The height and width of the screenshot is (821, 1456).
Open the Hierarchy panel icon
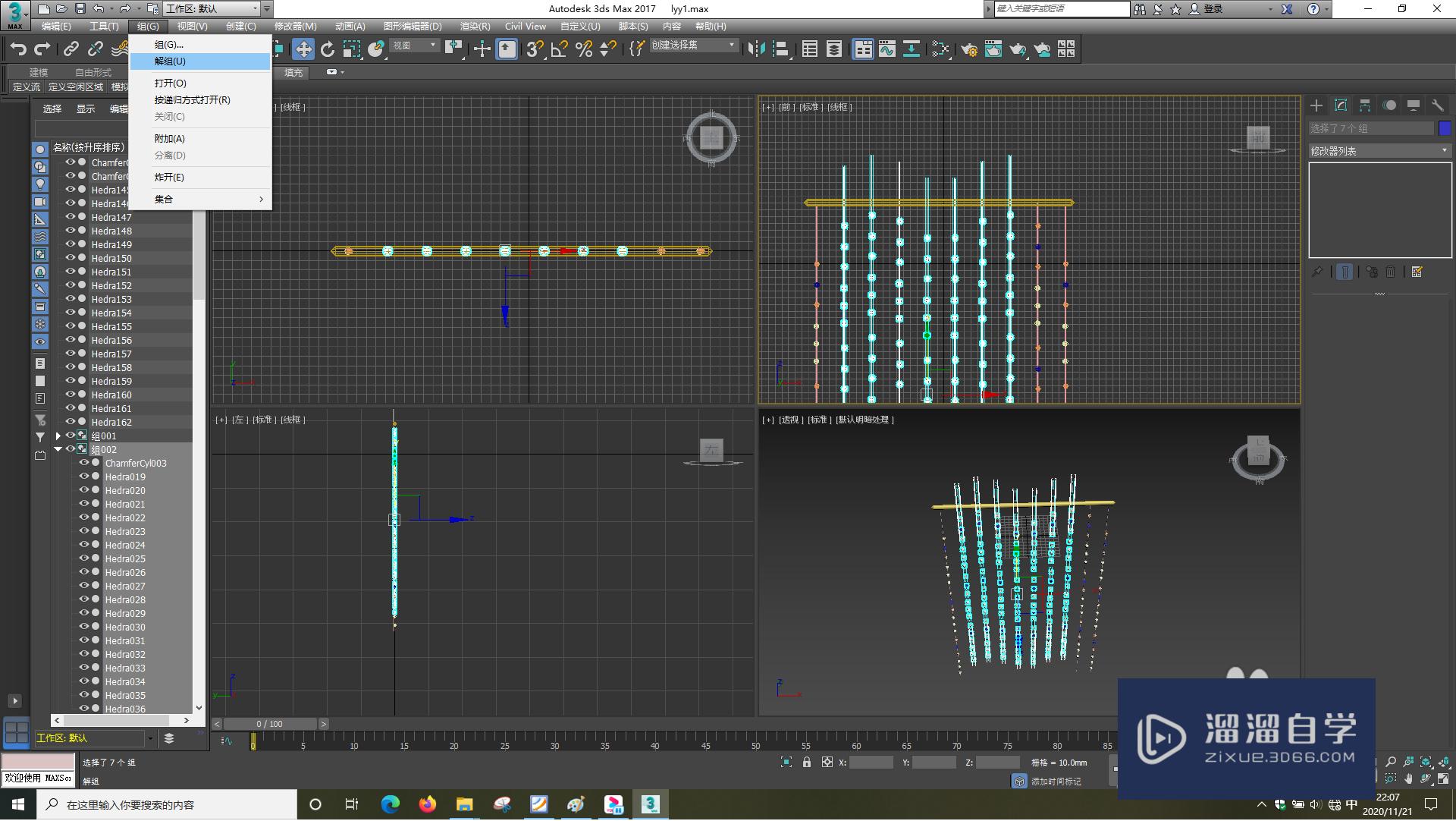point(1365,105)
